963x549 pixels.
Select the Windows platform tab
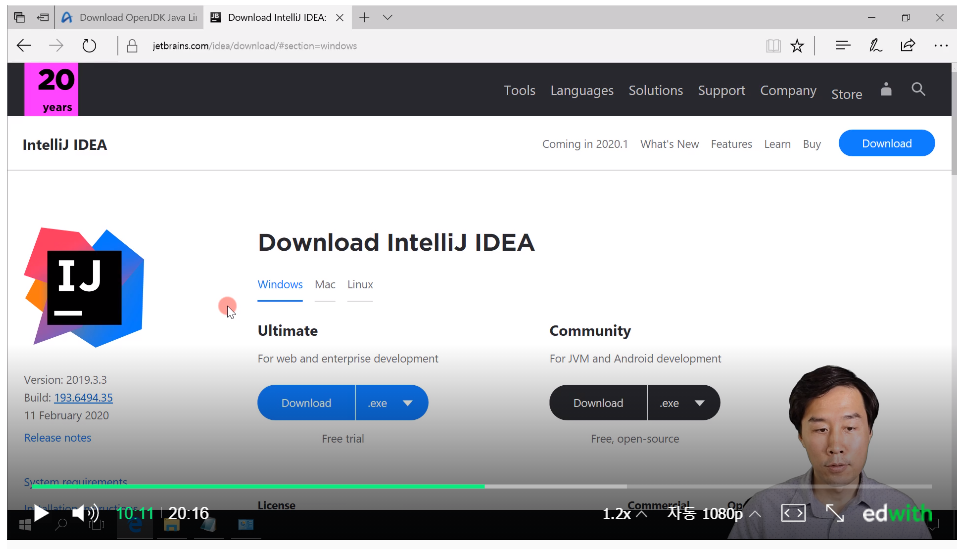280,284
